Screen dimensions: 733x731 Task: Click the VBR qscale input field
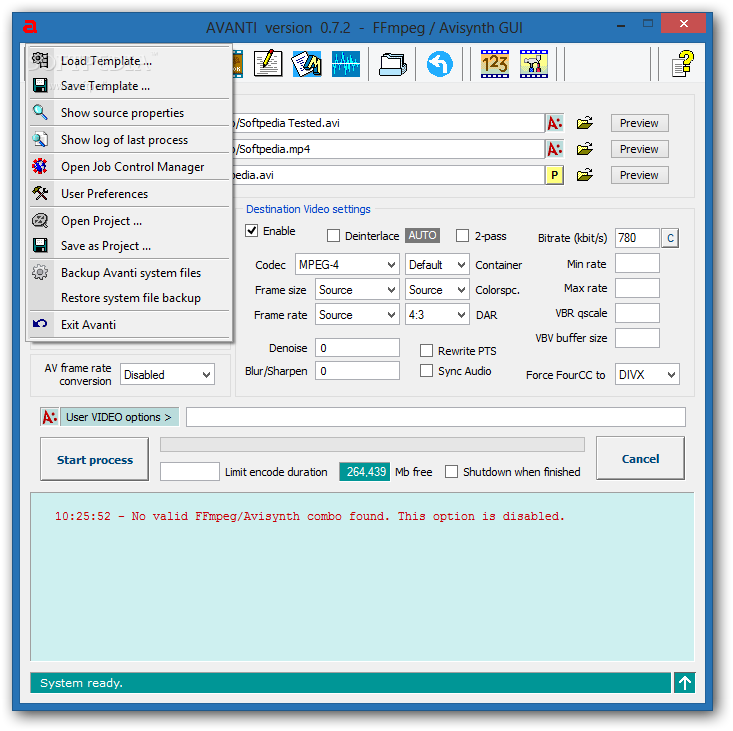click(x=637, y=313)
